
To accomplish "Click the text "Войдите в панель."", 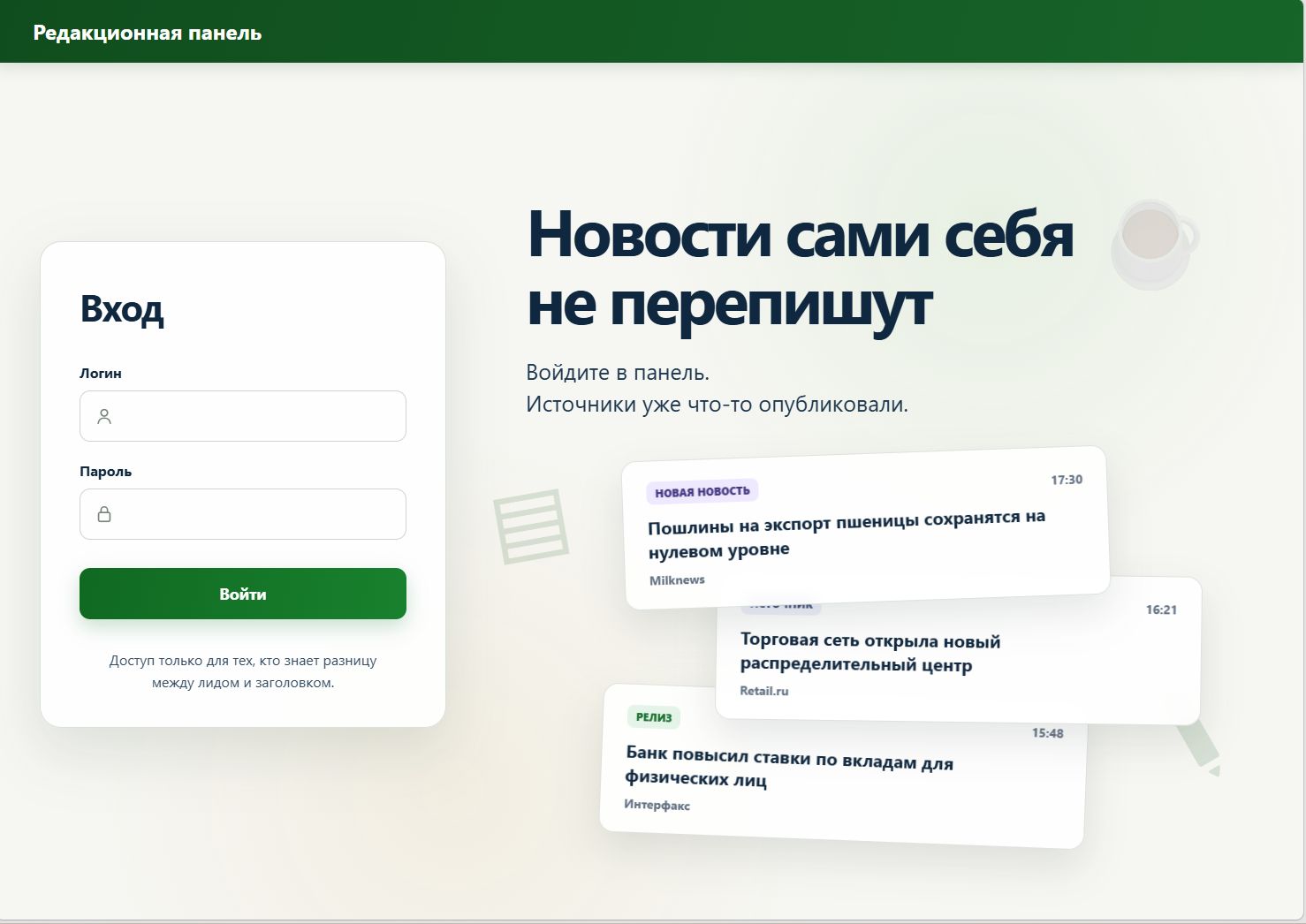I will (x=618, y=372).
